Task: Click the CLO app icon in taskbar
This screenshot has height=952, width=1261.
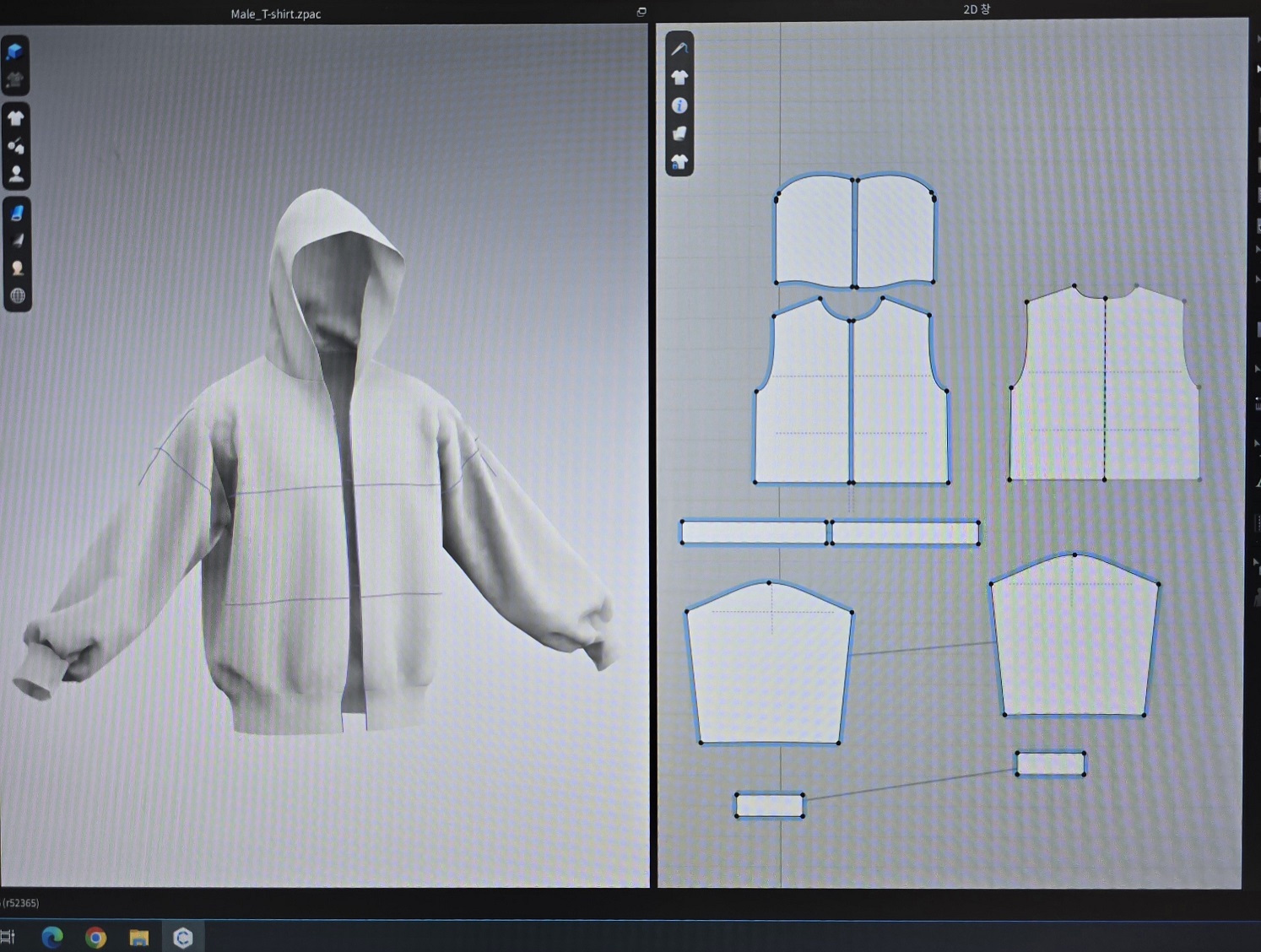Action: point(183,938)
